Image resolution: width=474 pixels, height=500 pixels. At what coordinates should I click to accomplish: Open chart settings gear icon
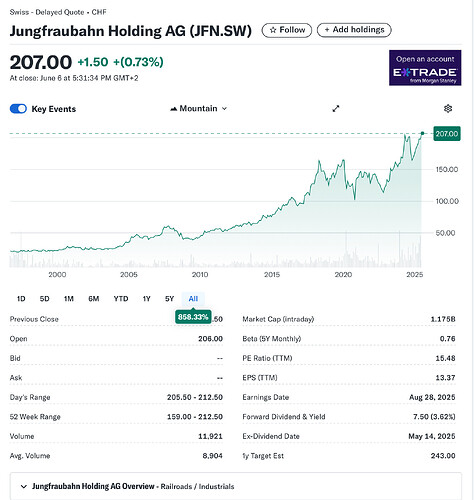[x=448, y=108]
